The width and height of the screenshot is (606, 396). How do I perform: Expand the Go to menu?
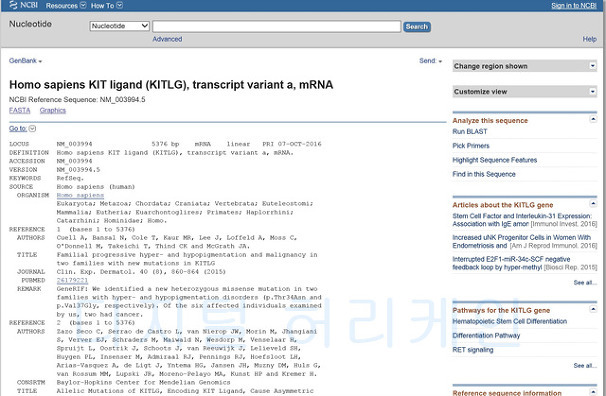(x=22, y=128)
